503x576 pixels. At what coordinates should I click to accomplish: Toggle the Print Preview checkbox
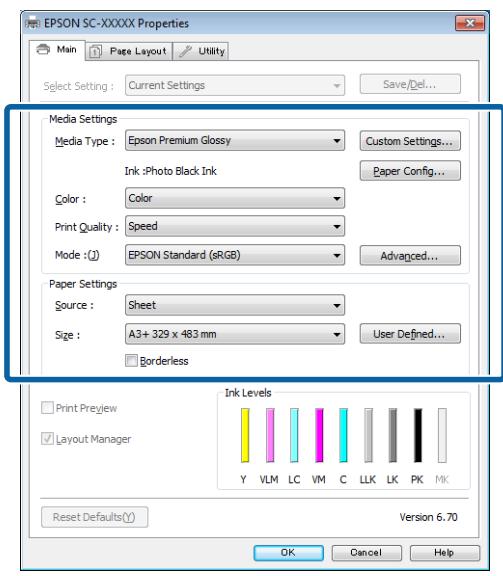click(x=47, y=408)
